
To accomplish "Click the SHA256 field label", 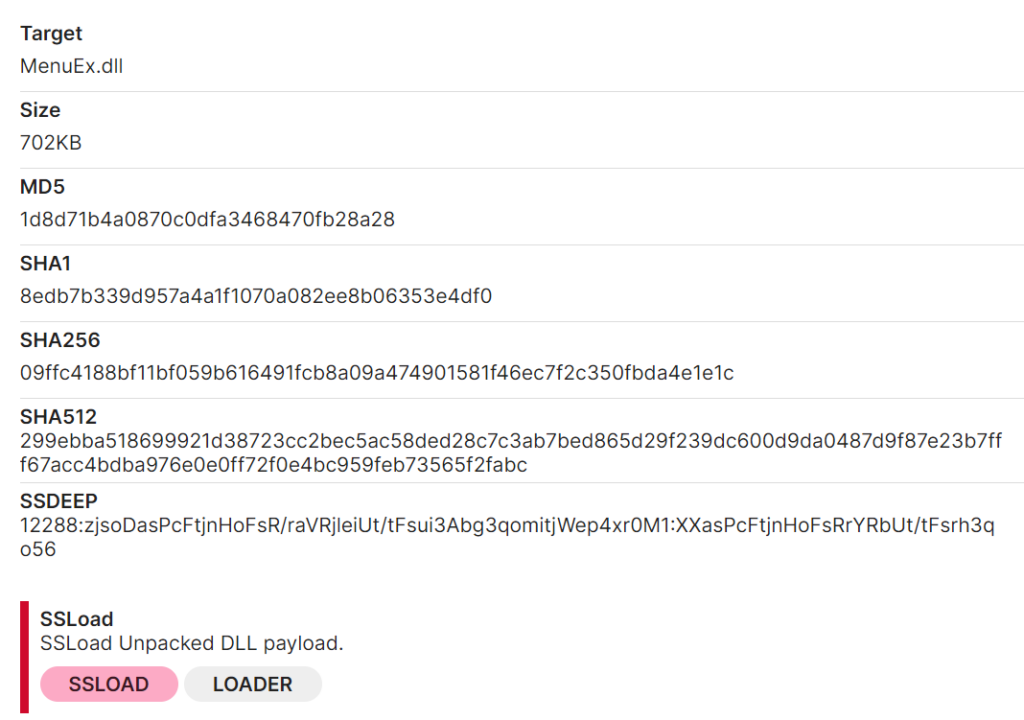I will click(x=60, y=340).
